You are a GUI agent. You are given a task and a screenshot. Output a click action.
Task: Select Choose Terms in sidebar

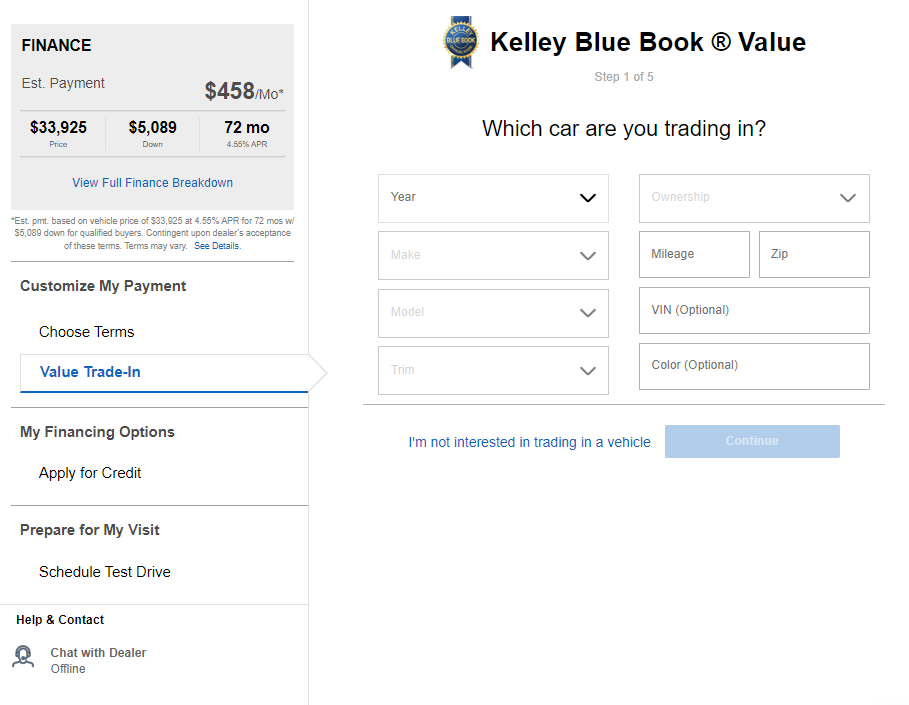86,332
